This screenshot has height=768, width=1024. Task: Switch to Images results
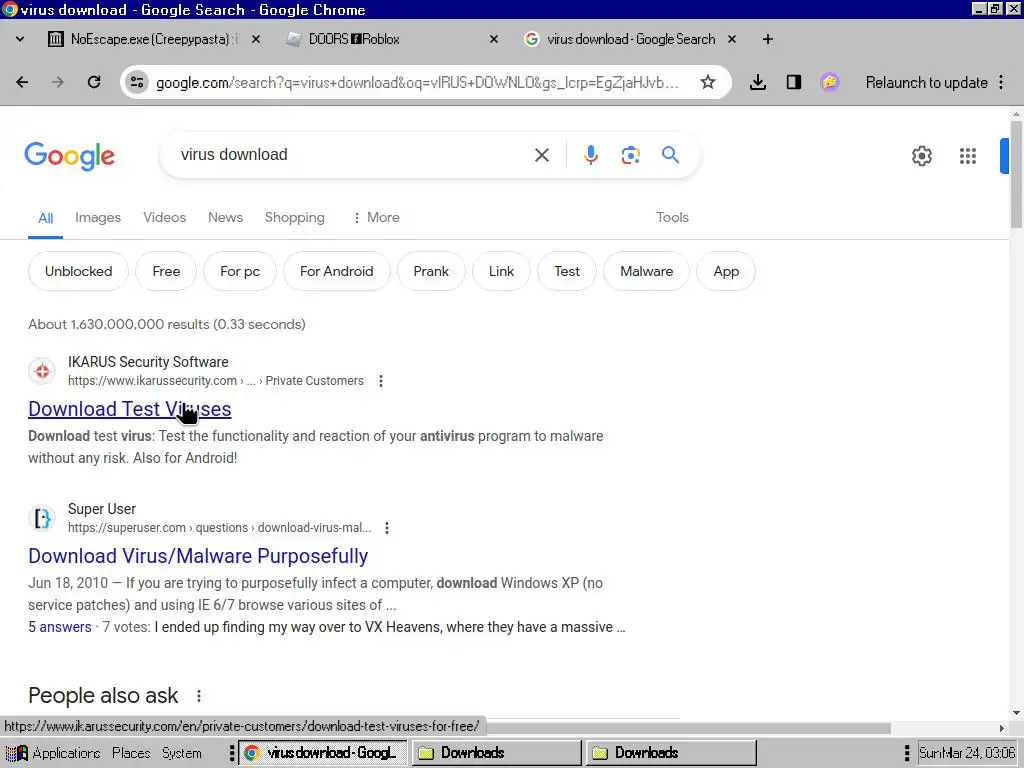[98, 217]
